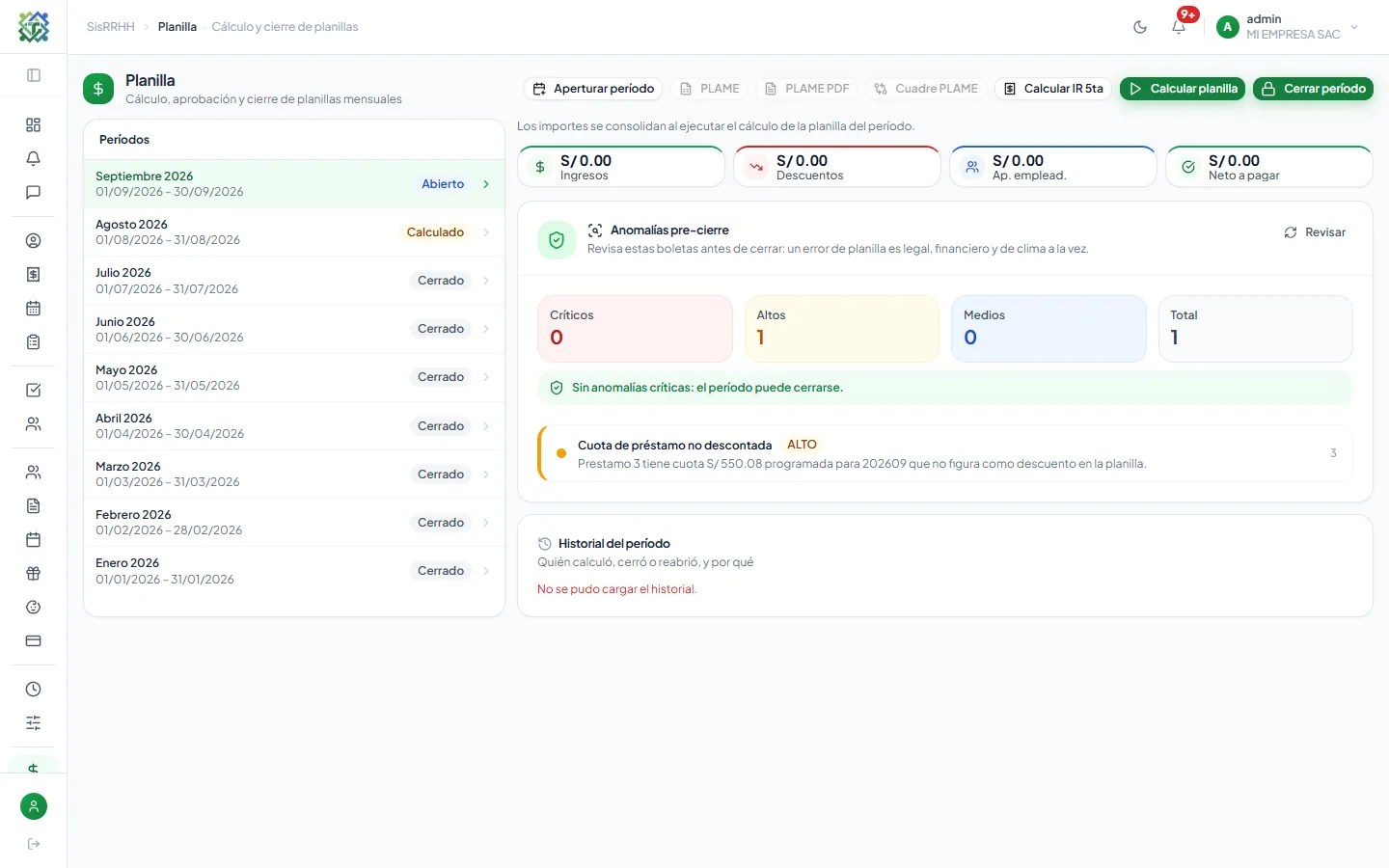Click the logout icon at sidebar bottom
The width and height of the screenshot is (1389, 868).
[34, 844]
